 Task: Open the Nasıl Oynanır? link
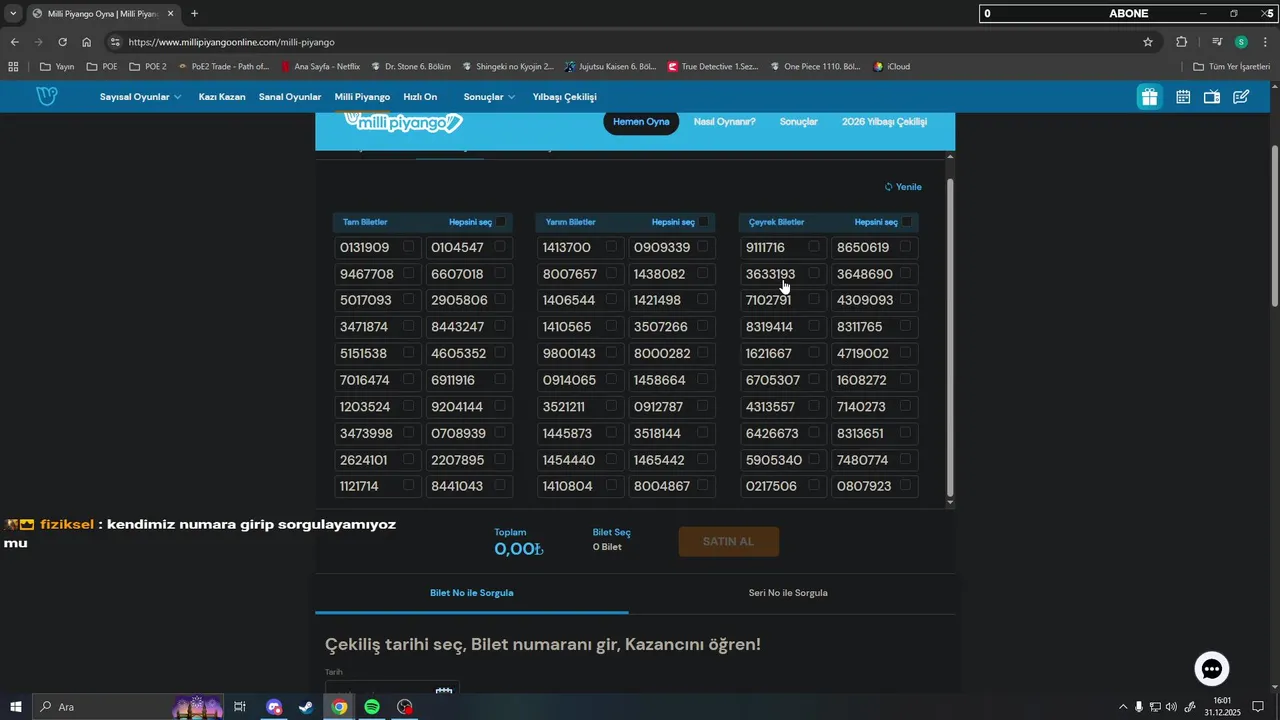coord(725,122)
